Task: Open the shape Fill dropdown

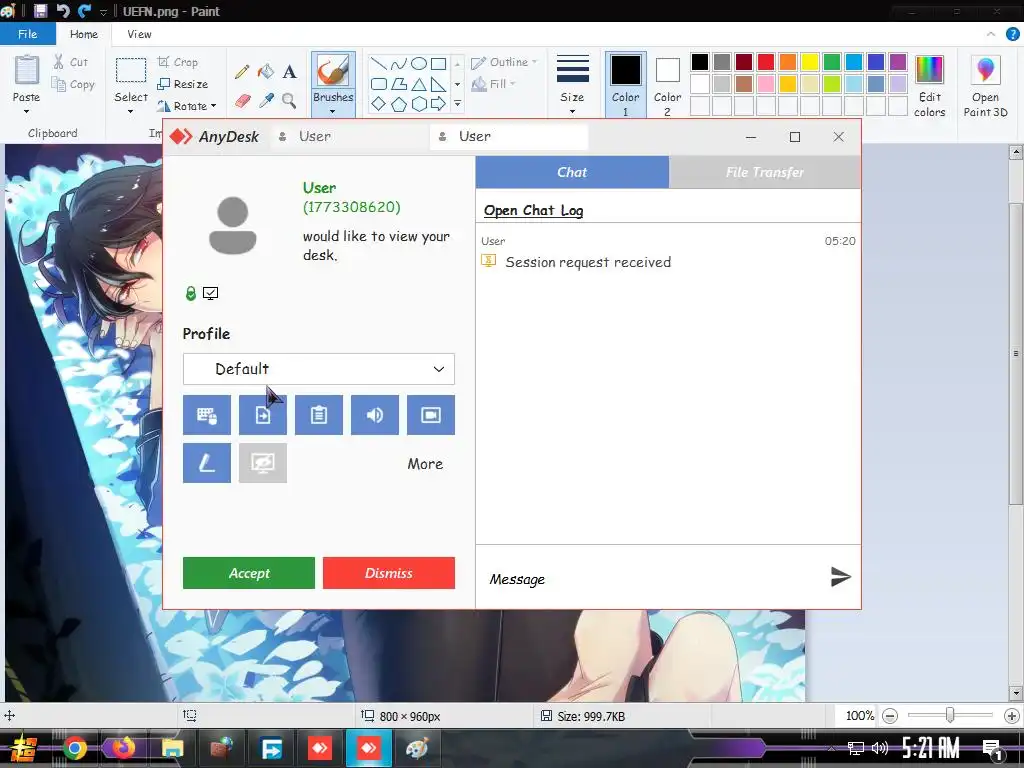Action: click(494, 84)
